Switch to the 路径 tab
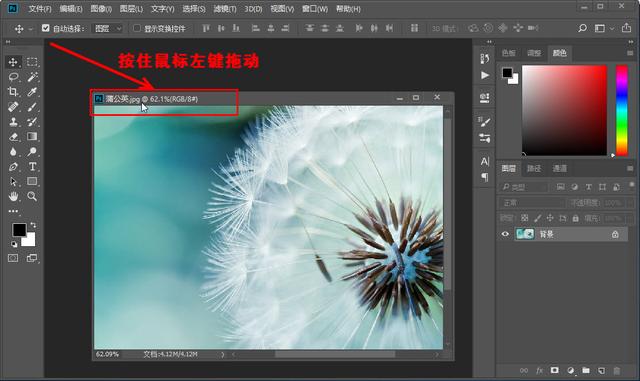Image resolution: width=640 pixels, height=381 pixels. coord(534,168)
